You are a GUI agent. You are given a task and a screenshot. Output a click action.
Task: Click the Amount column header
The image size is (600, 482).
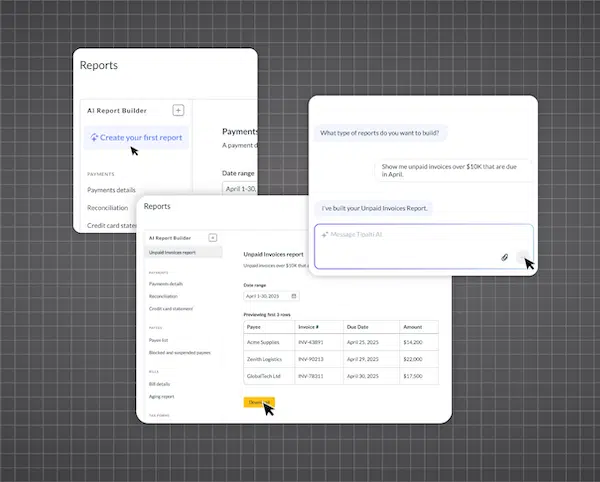click(414, 326)
